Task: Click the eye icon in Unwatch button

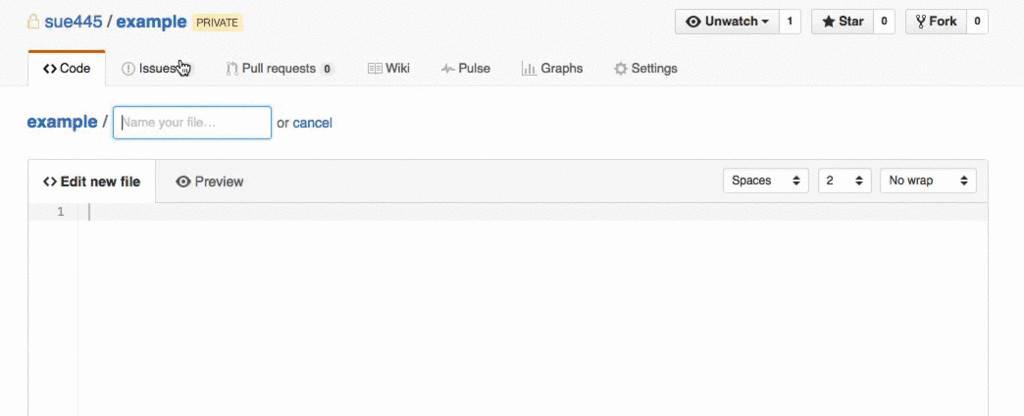Action: coord(694,22)
